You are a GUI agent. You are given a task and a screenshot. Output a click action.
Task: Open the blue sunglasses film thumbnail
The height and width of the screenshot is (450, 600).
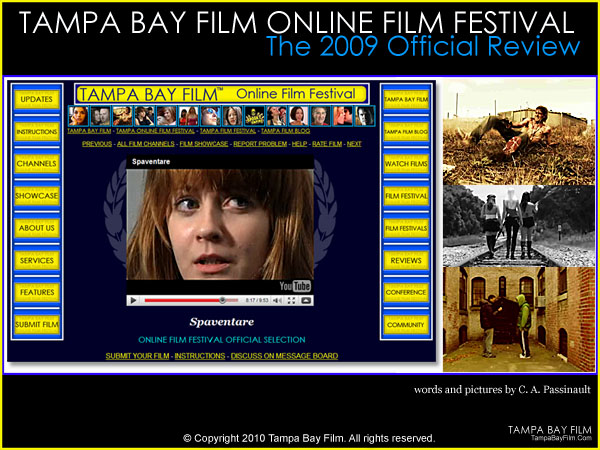pyautogui.click(x=210, y=116)
